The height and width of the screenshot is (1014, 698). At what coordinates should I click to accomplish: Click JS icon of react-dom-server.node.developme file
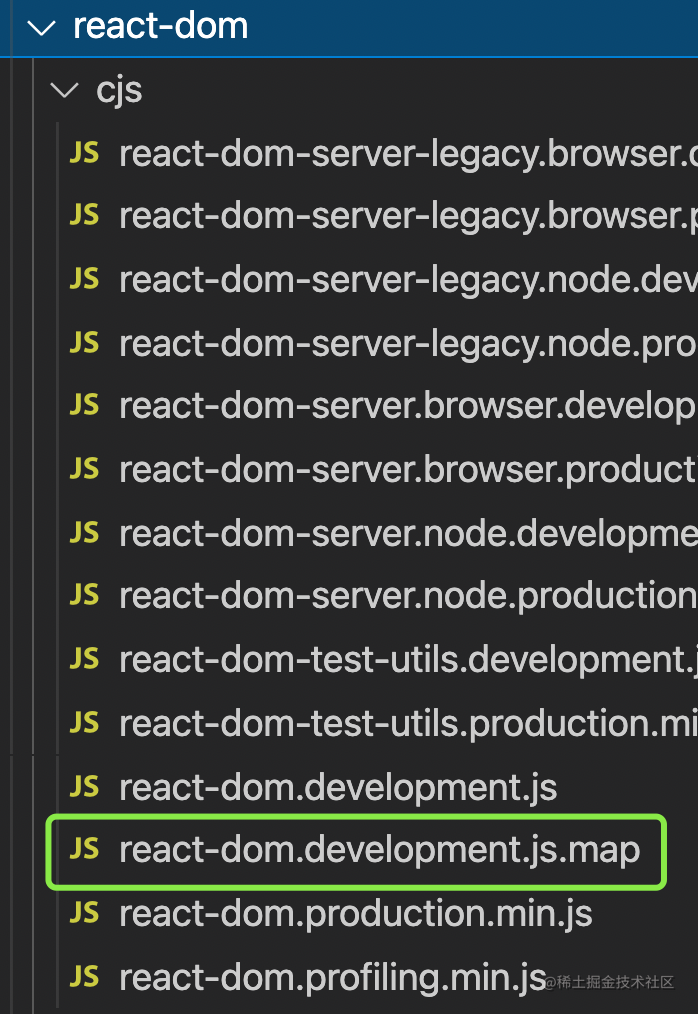(84, 532)
